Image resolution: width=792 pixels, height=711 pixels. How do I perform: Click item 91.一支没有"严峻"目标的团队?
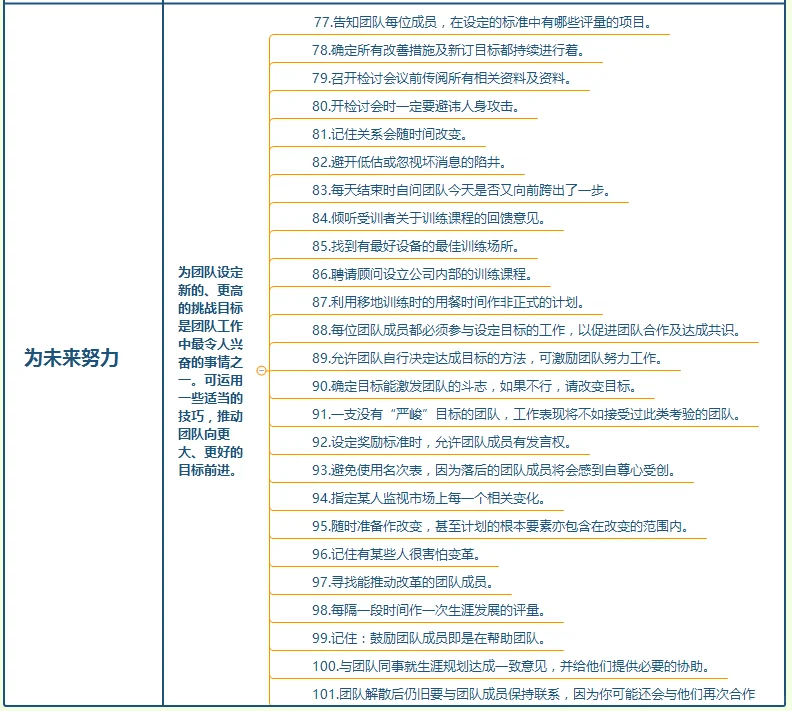[527, 415]
